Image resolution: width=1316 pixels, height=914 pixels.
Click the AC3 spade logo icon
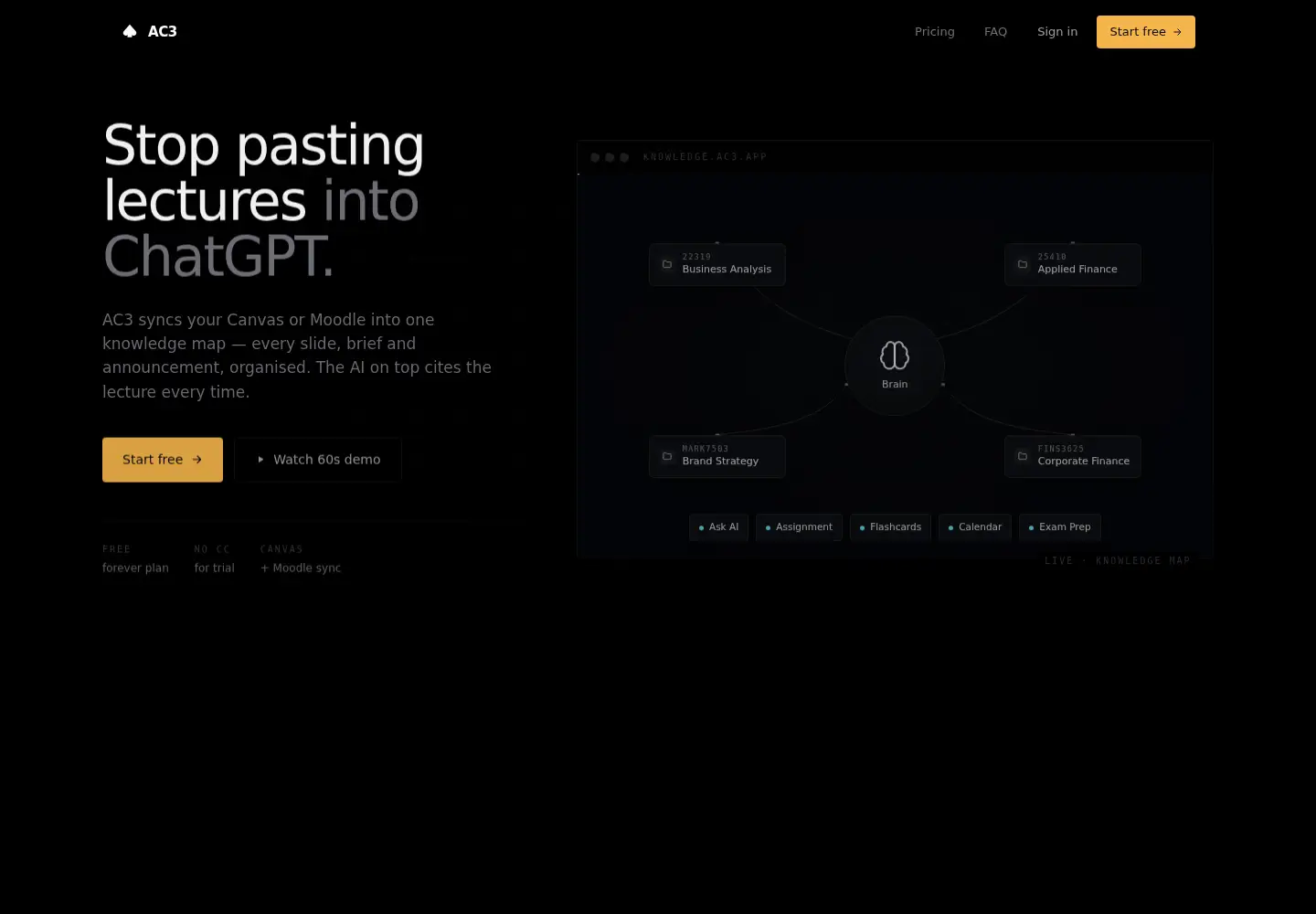pyautogui.click(x=130, y=31)
